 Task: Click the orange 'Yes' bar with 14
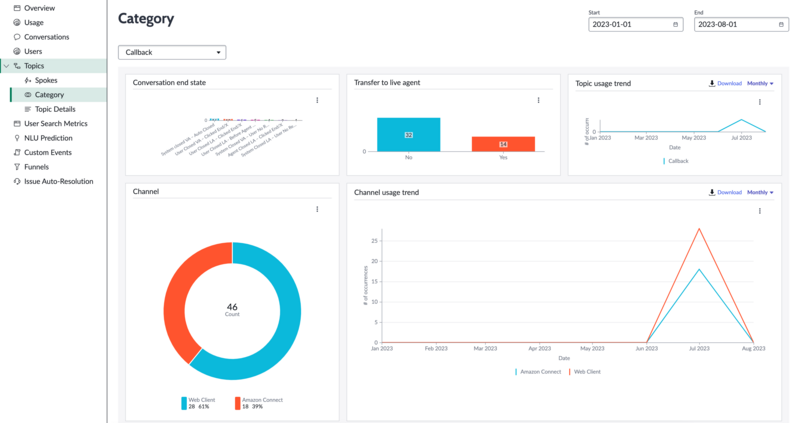503,144
